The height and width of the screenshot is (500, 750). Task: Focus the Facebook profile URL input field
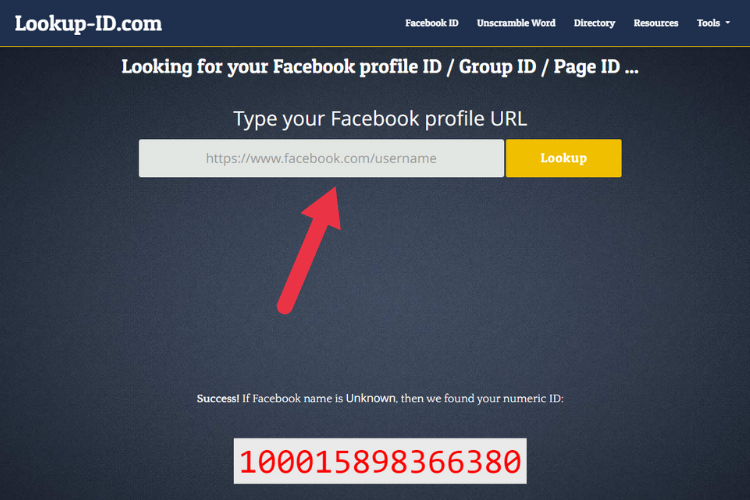[321, 158]
